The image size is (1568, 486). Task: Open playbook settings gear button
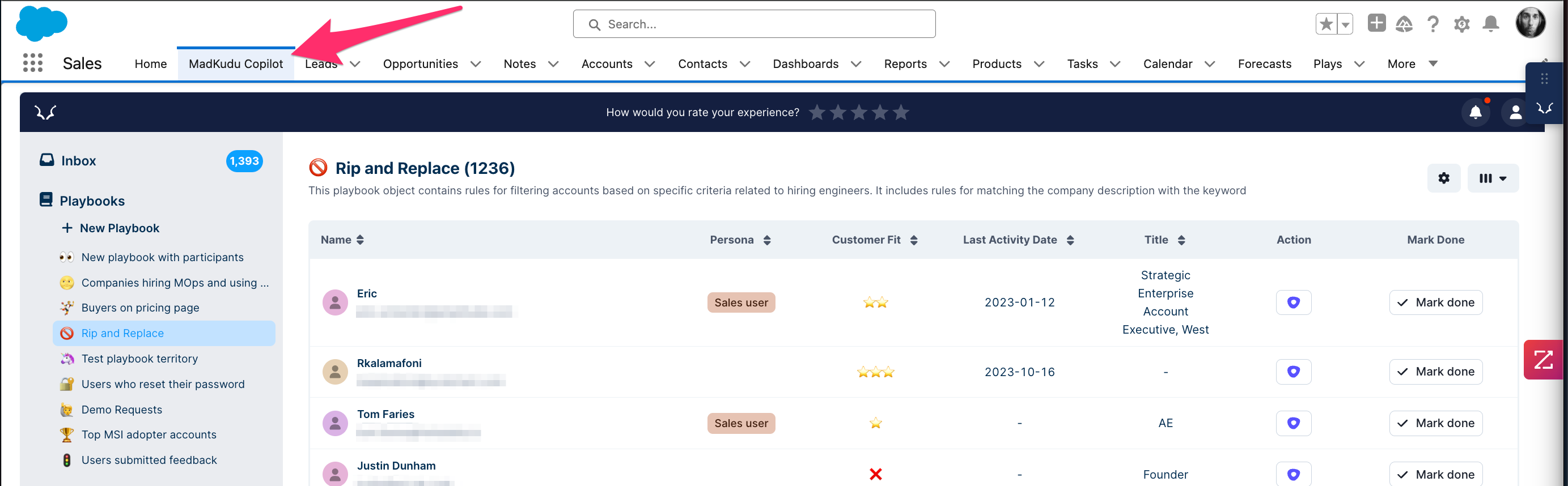(1443, 178)
